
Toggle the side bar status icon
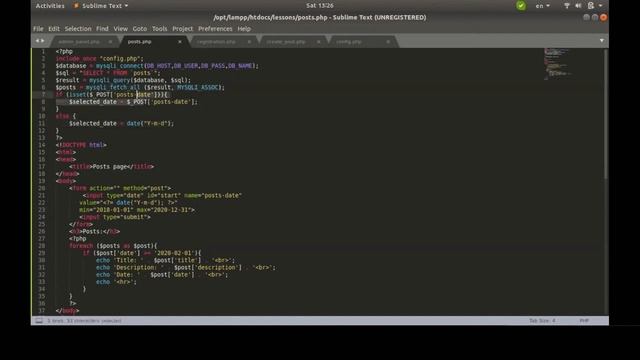(x=39, y=321)
